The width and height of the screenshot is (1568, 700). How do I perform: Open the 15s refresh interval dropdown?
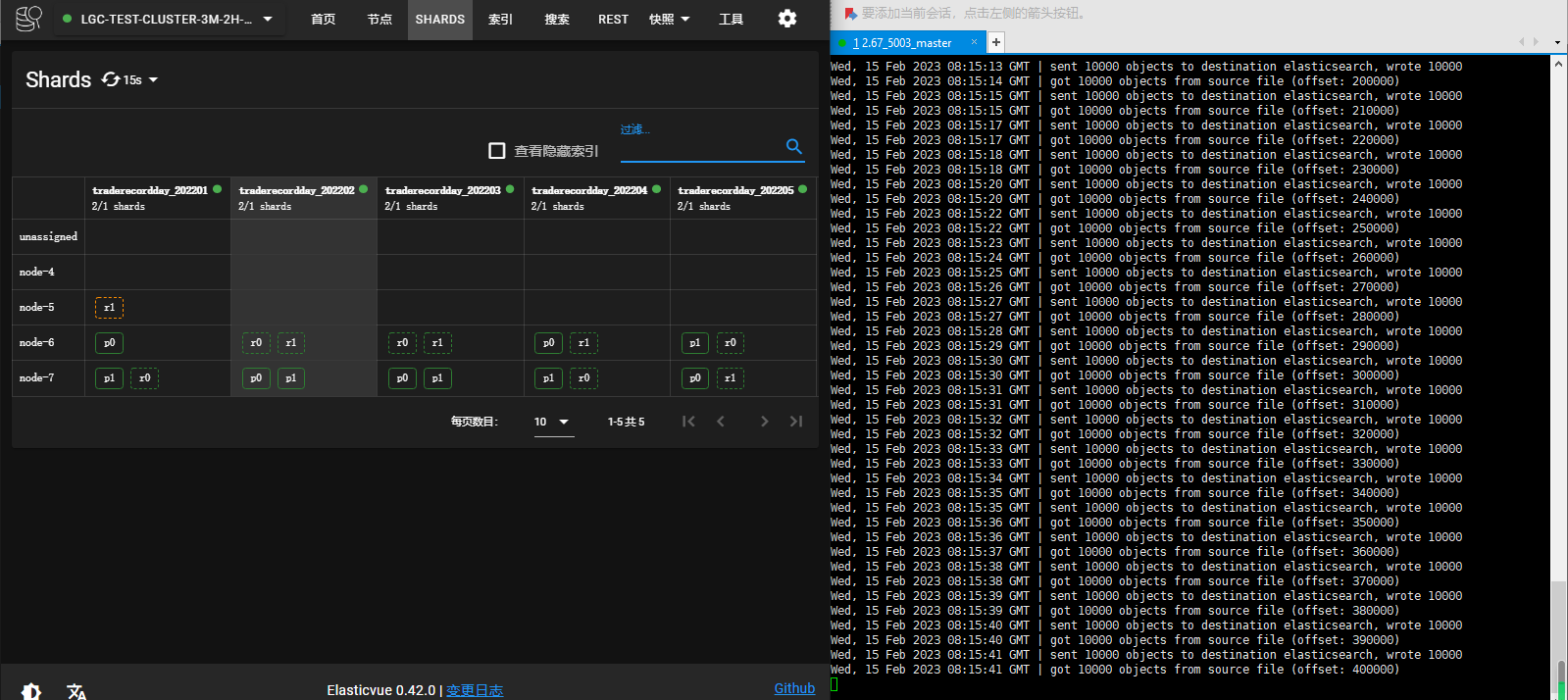click(140, 80)
